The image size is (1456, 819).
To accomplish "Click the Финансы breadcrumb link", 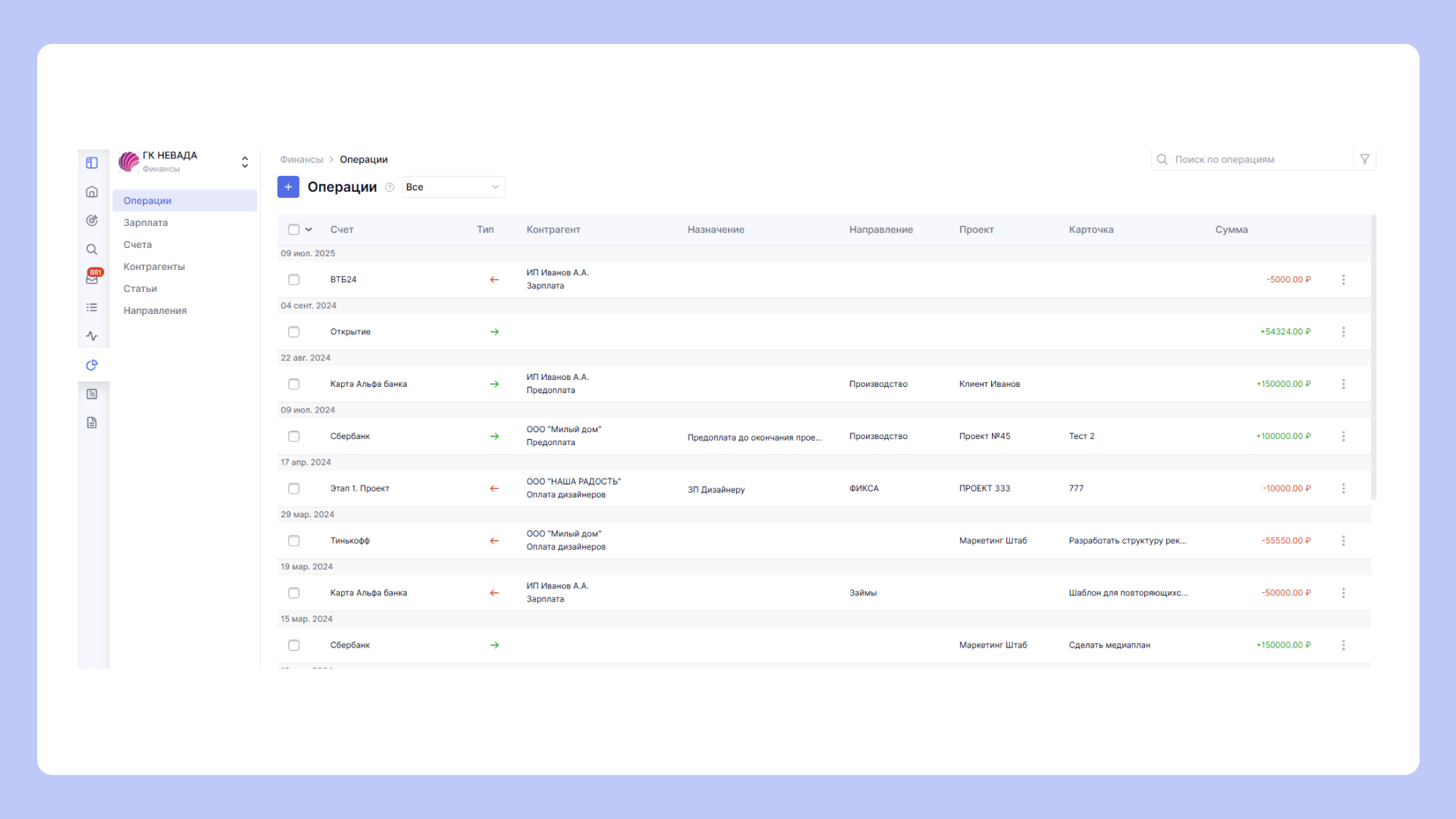I will (301, 160).
